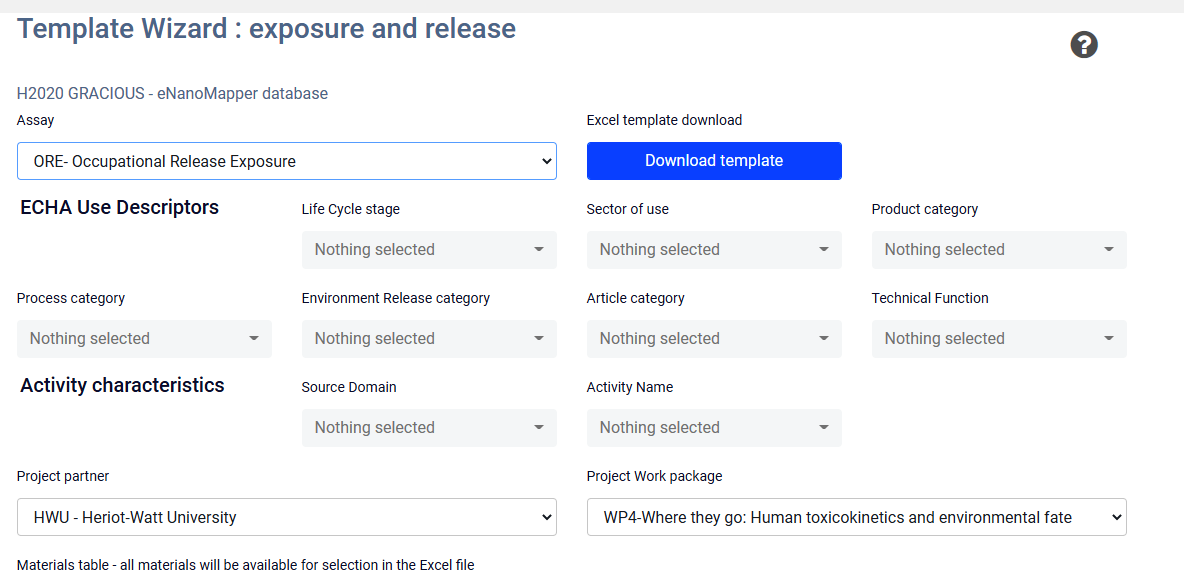Image resolution: width=1184 pixels, height=584 pixels.
Task: Click the Article category label
Action: click(x=636, y=298)
